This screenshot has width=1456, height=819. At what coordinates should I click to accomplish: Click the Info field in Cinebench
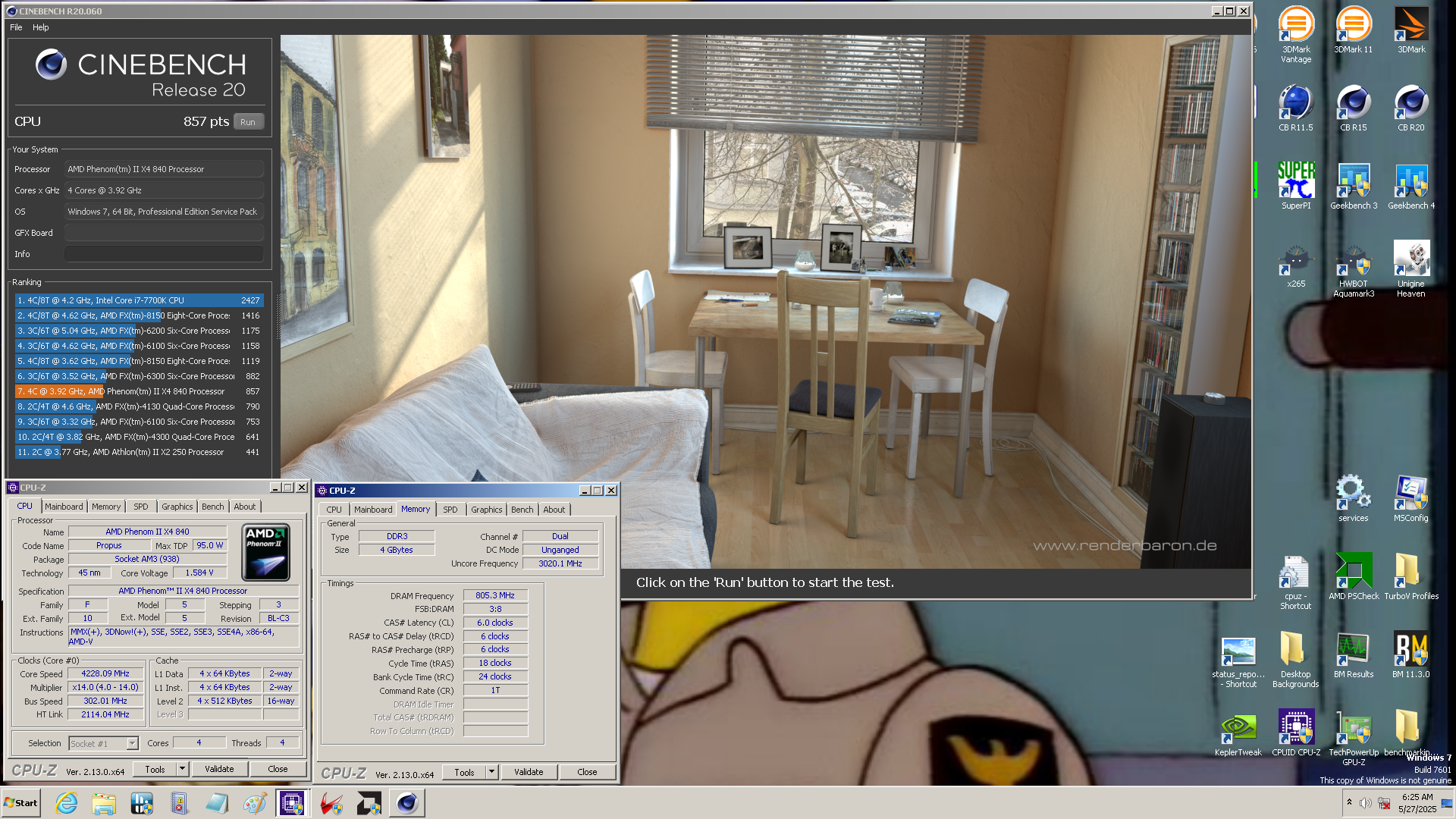click(164, 254)
